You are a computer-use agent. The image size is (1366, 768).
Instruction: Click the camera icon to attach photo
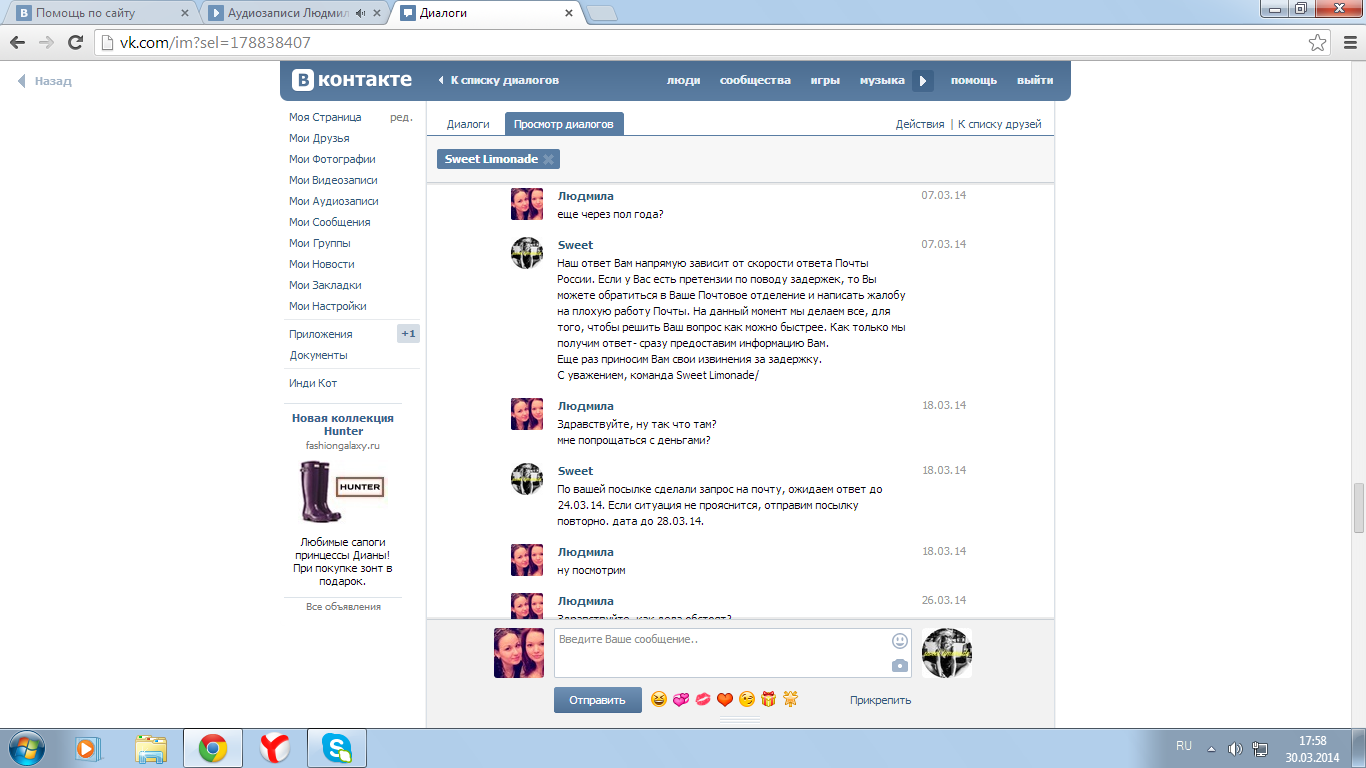point(900,666)
